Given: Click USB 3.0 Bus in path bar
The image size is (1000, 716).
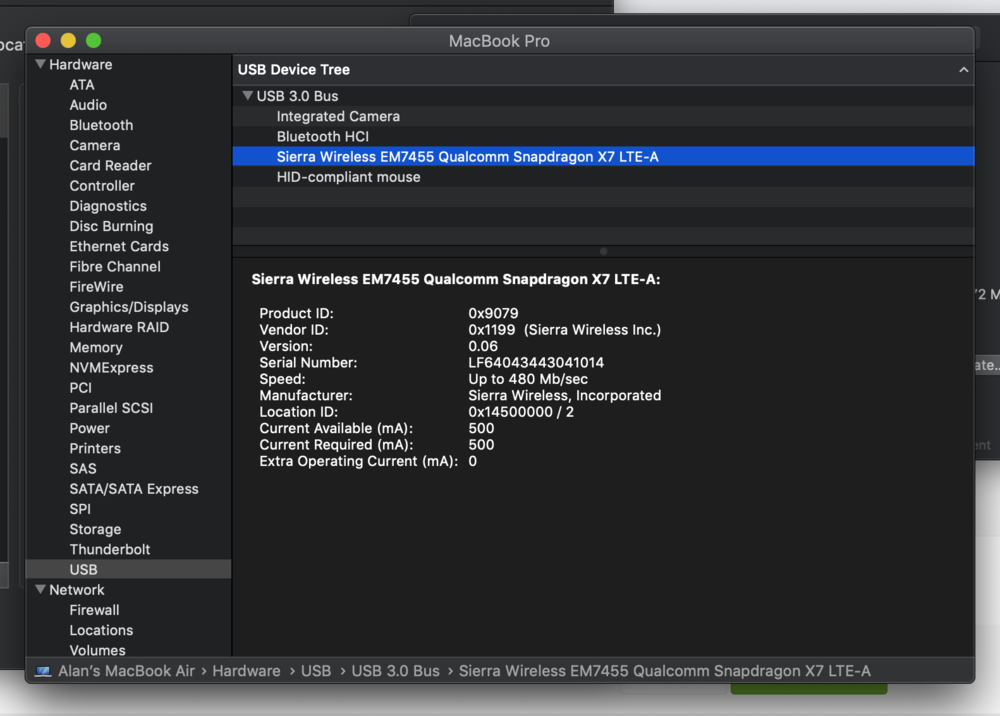Looking at the screenshot, I should click(x=395, y=671).
